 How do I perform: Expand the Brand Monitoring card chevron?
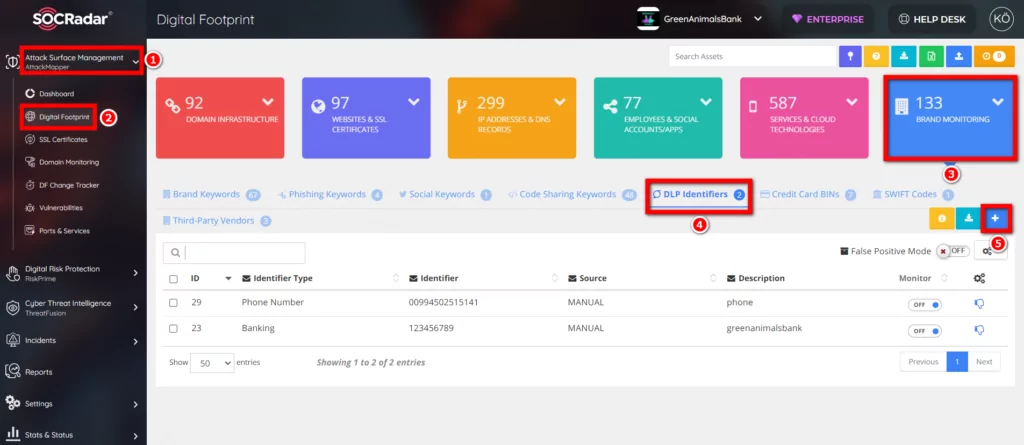click(x=998, y=102)
